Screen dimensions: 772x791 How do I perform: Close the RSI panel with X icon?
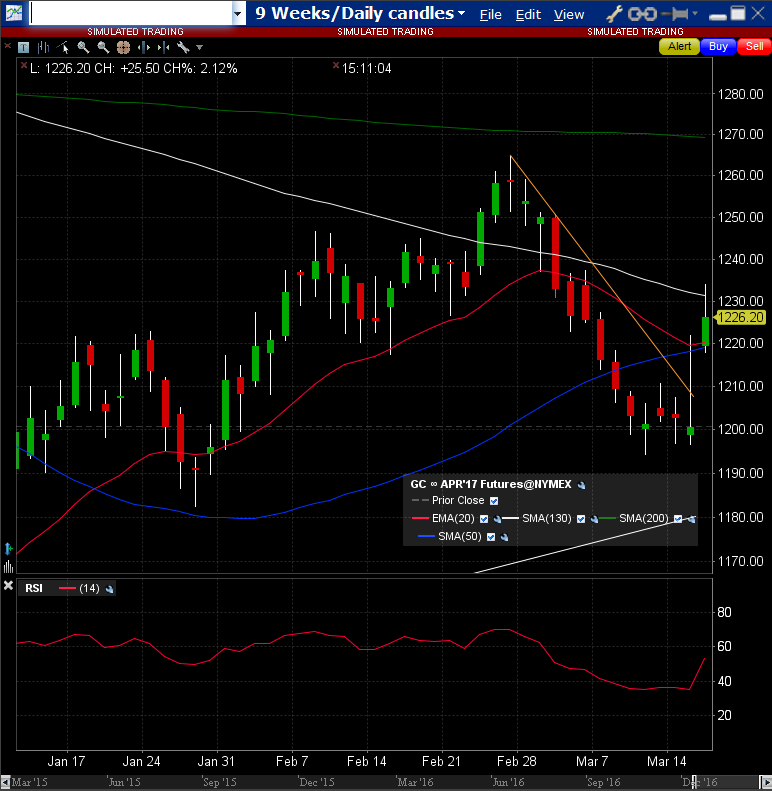8,586
